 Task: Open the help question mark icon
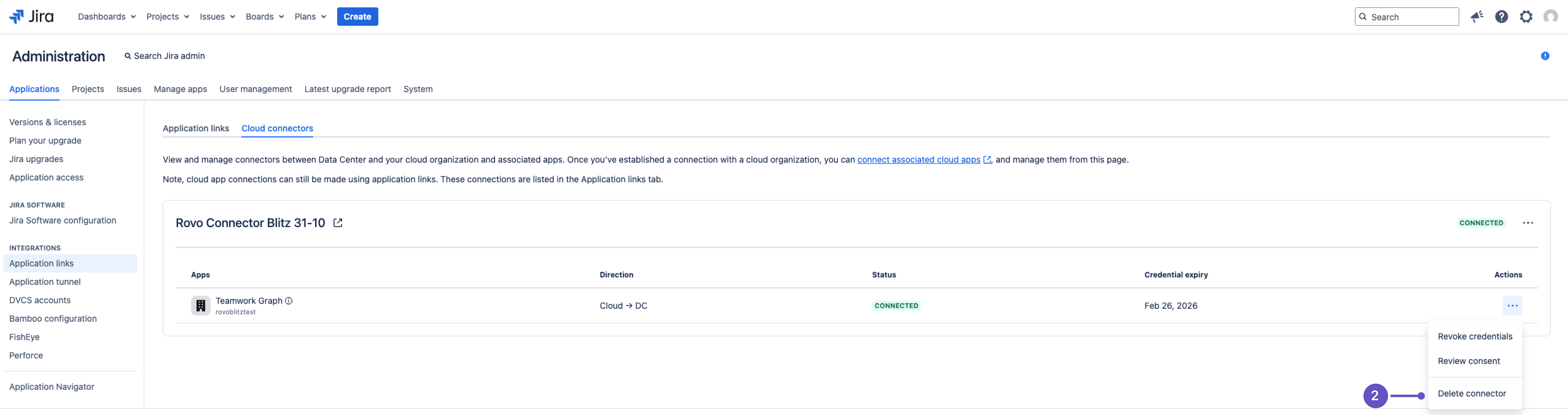tap(1502, 17)
